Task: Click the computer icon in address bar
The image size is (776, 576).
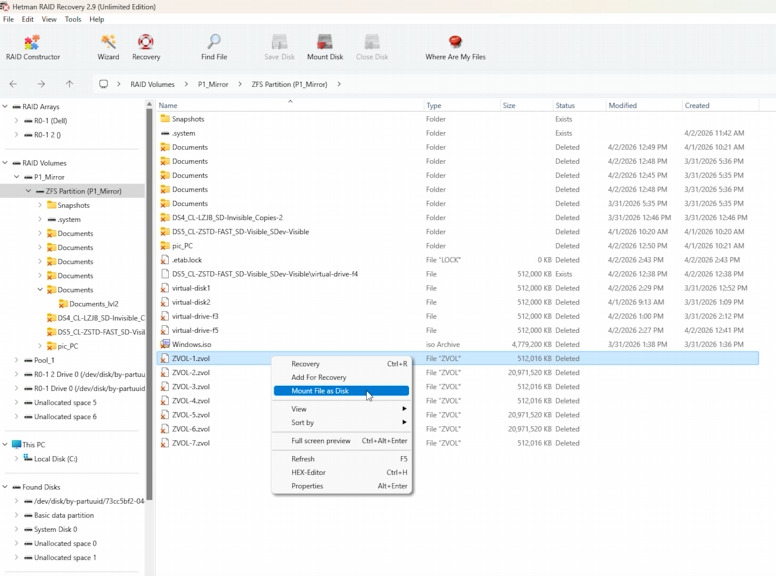Action: click(x=103, y=84)
